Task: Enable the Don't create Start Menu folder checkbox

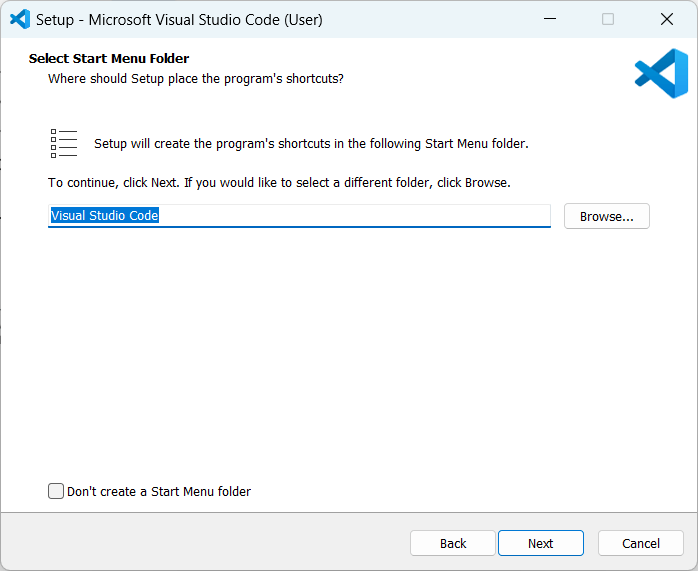Action: click(56, 491)
